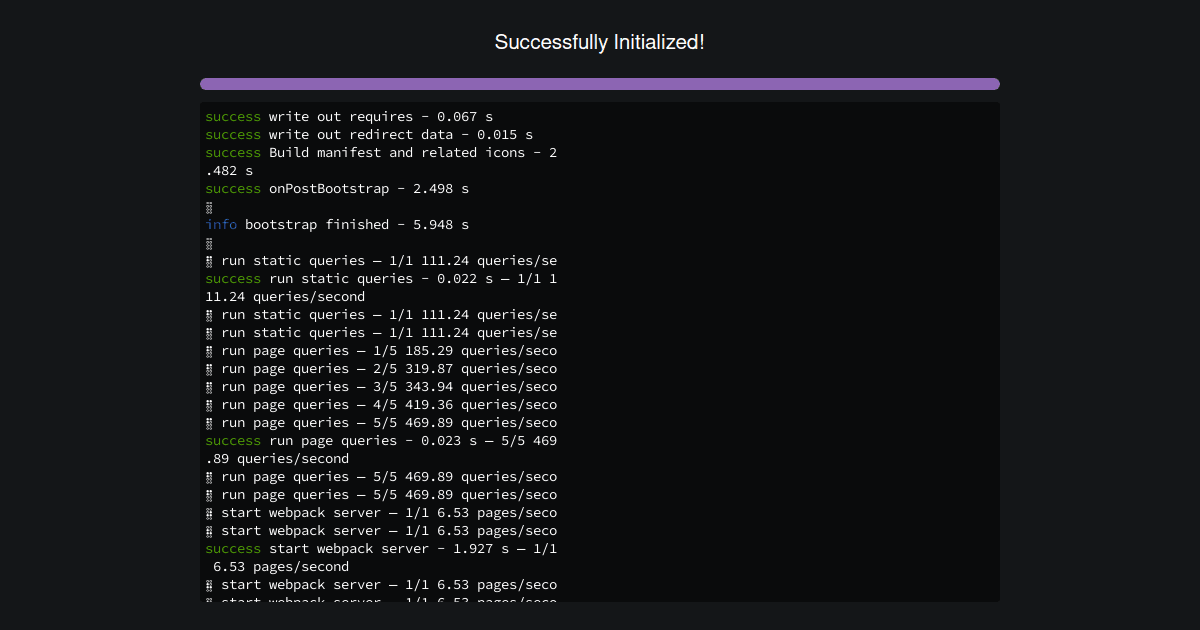
Task: Click the 'Successfully Initialized!' heading
Action: coord(599,42)
